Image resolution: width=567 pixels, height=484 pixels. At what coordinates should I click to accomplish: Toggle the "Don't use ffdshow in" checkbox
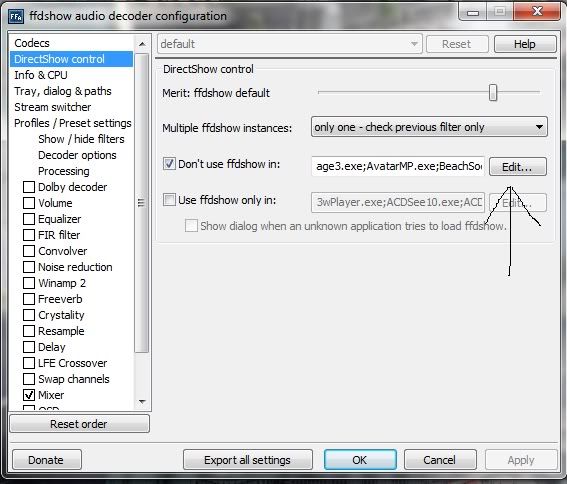click(x=169, y=164)
